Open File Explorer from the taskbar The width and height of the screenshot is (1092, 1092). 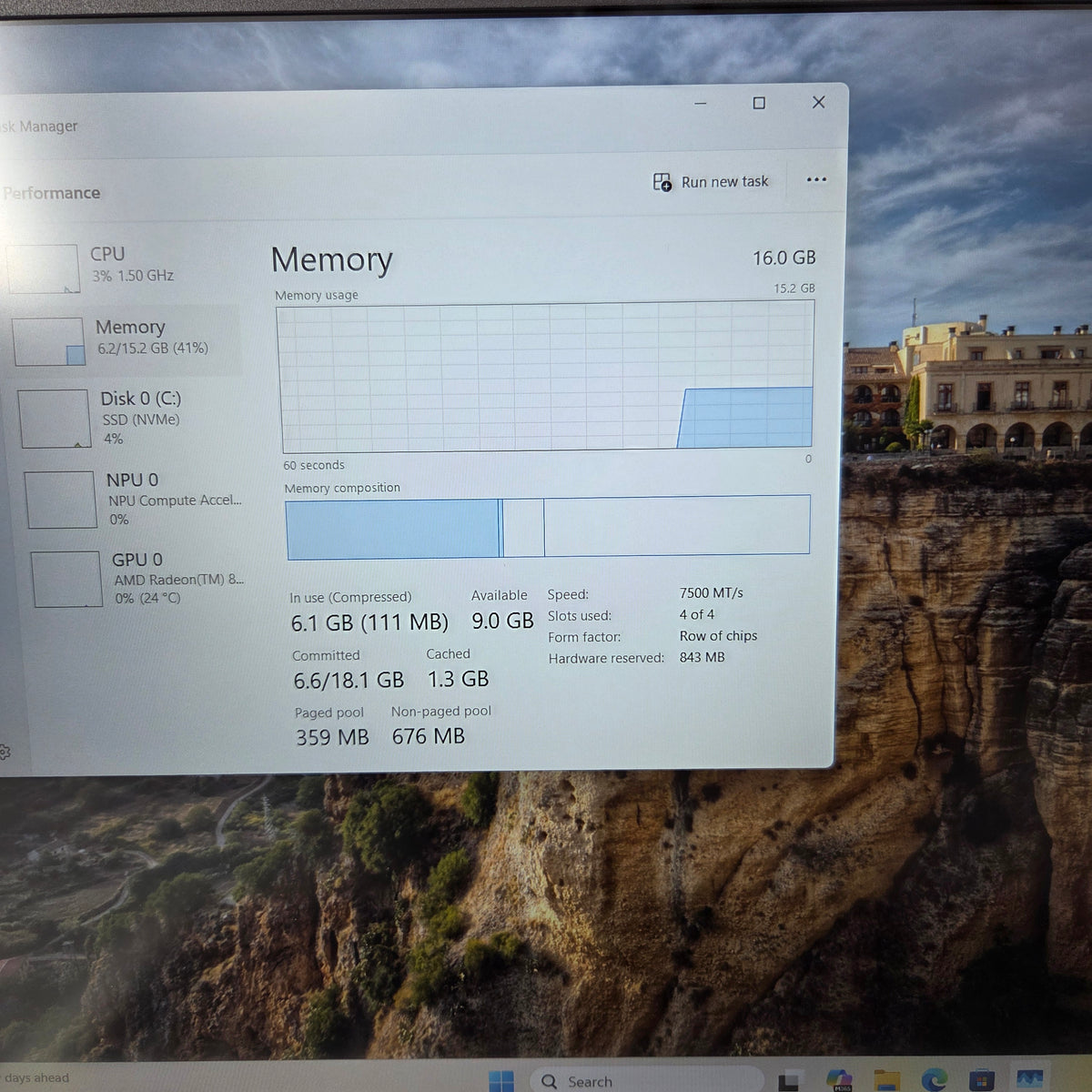tap(886, 1080)
